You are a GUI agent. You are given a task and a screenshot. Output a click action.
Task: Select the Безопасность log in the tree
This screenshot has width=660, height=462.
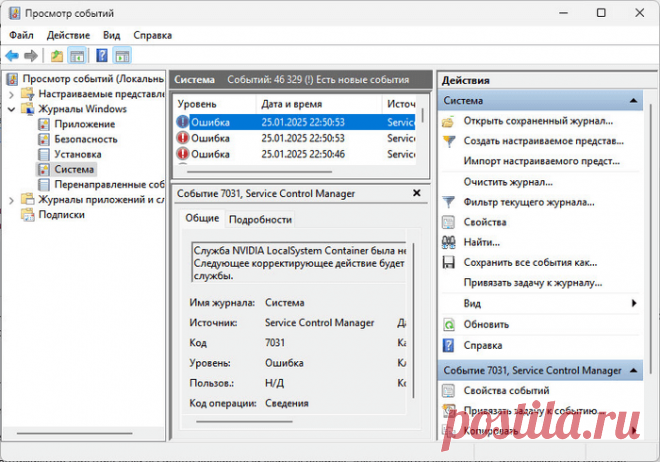tap(86, 139)
